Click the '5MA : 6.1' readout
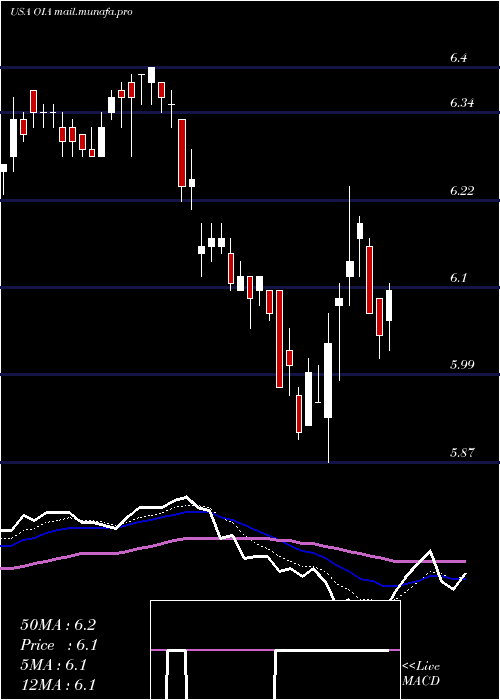Viewport: 500px width, 700px height. click(53, 665)
